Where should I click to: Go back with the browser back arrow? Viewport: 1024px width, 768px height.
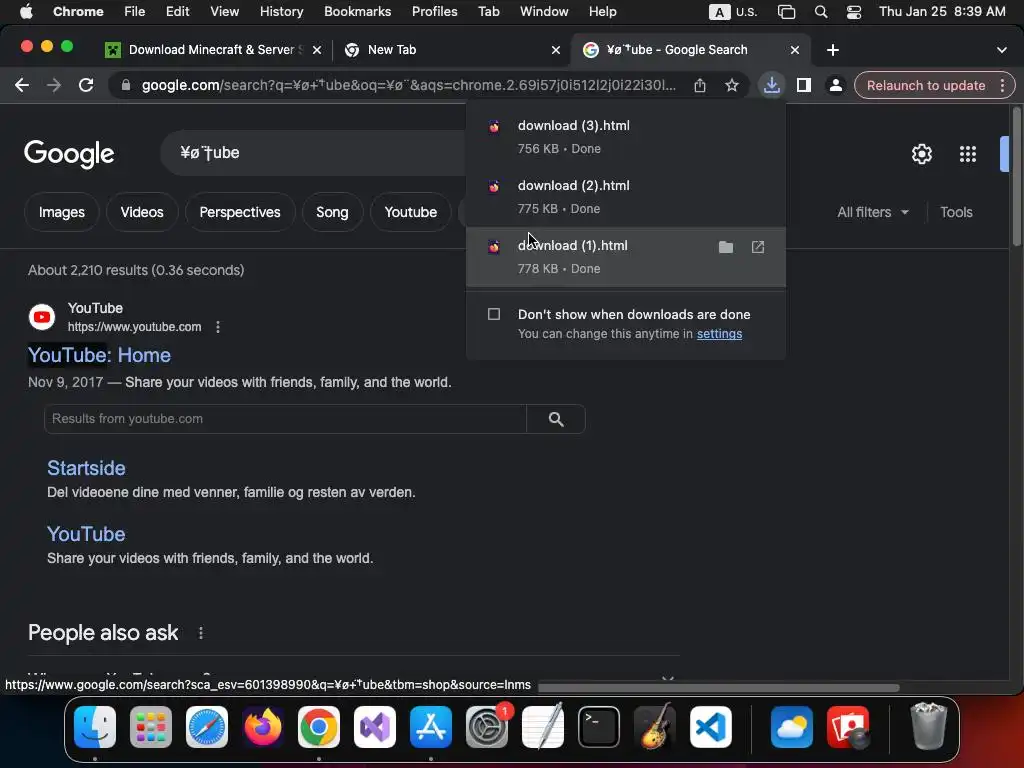point(22,86)
